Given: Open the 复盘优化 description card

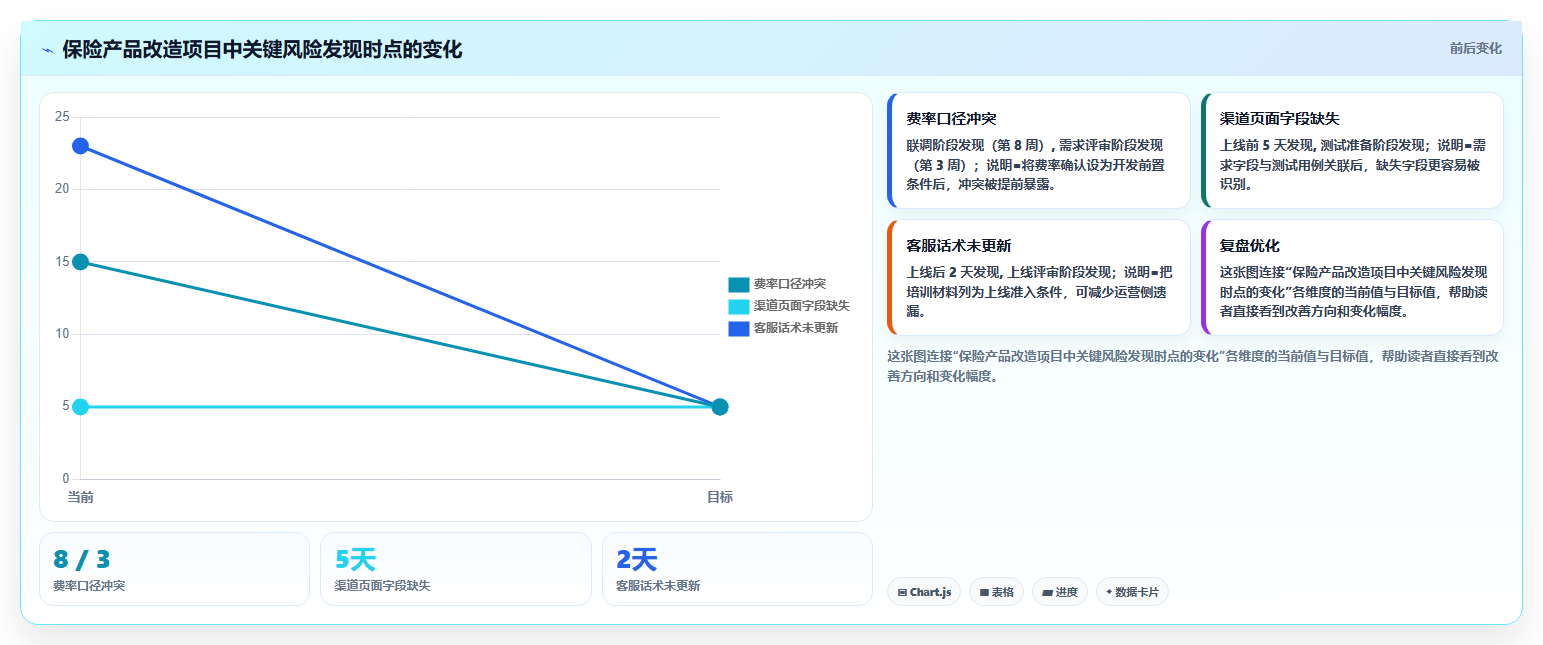Looking at the screenshot, I should click(x=1352, y=278).
